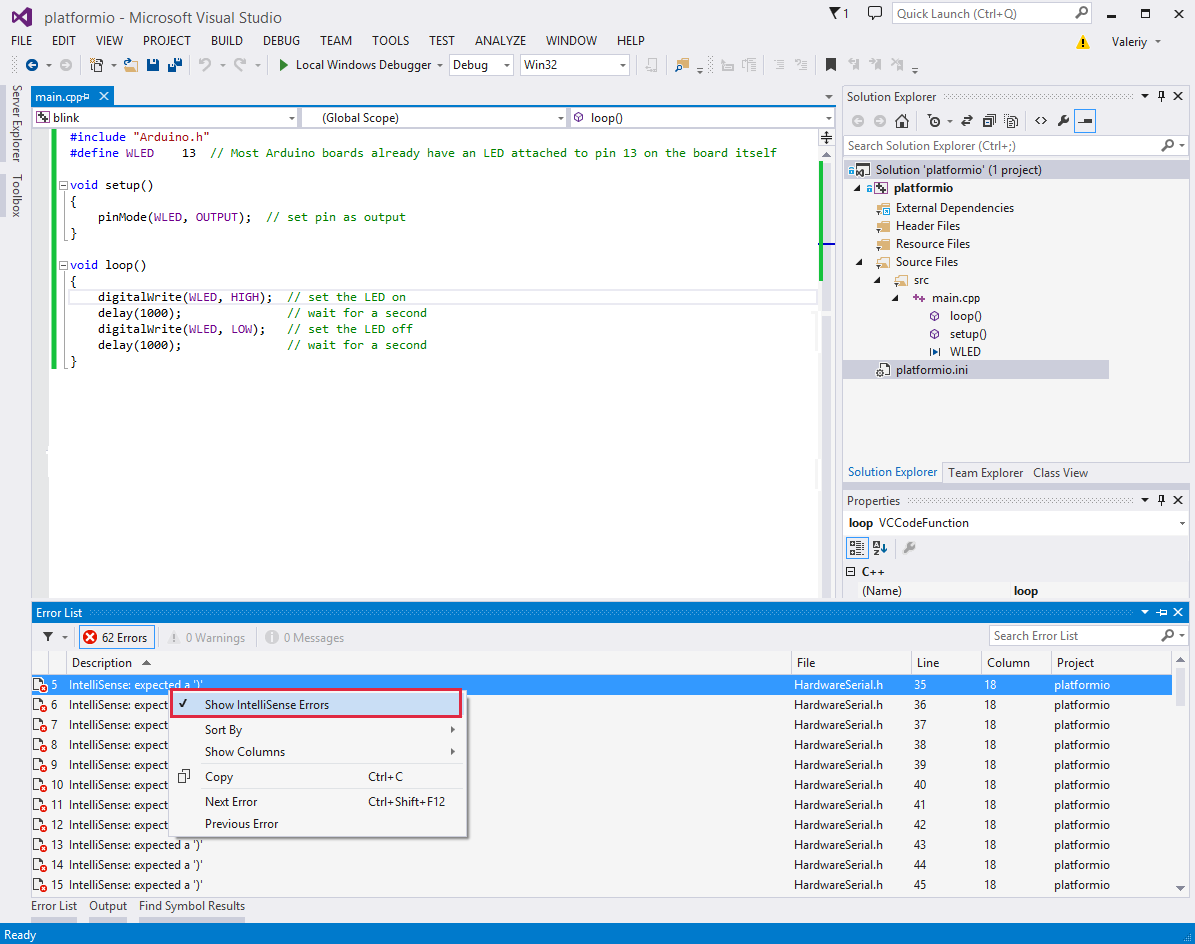This screenshot has height=944, width=1195.
Task: Start Local Windows Debugger
Action: click(356, 65)
